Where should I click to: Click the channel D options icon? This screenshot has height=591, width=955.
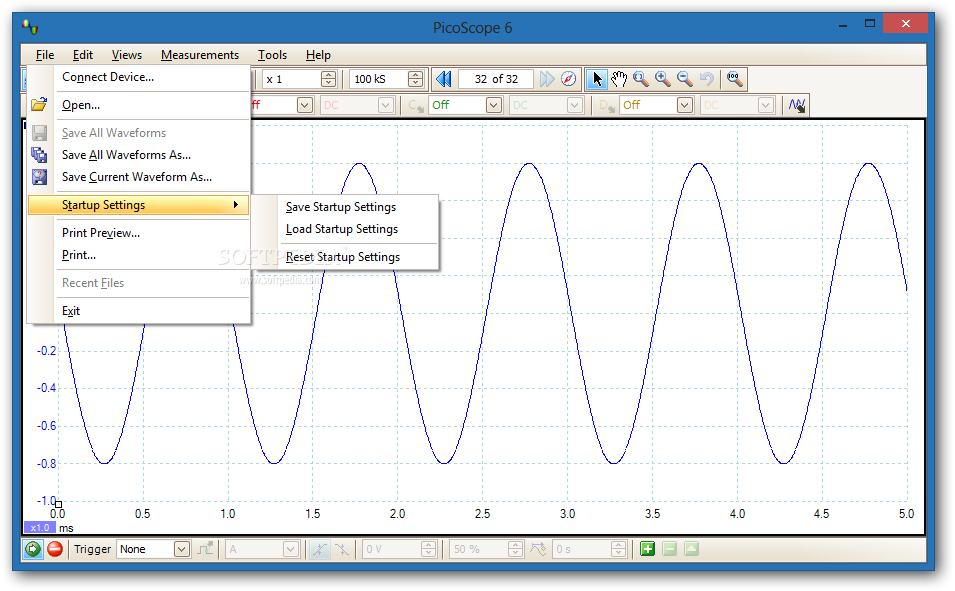[x=607, y=105]
